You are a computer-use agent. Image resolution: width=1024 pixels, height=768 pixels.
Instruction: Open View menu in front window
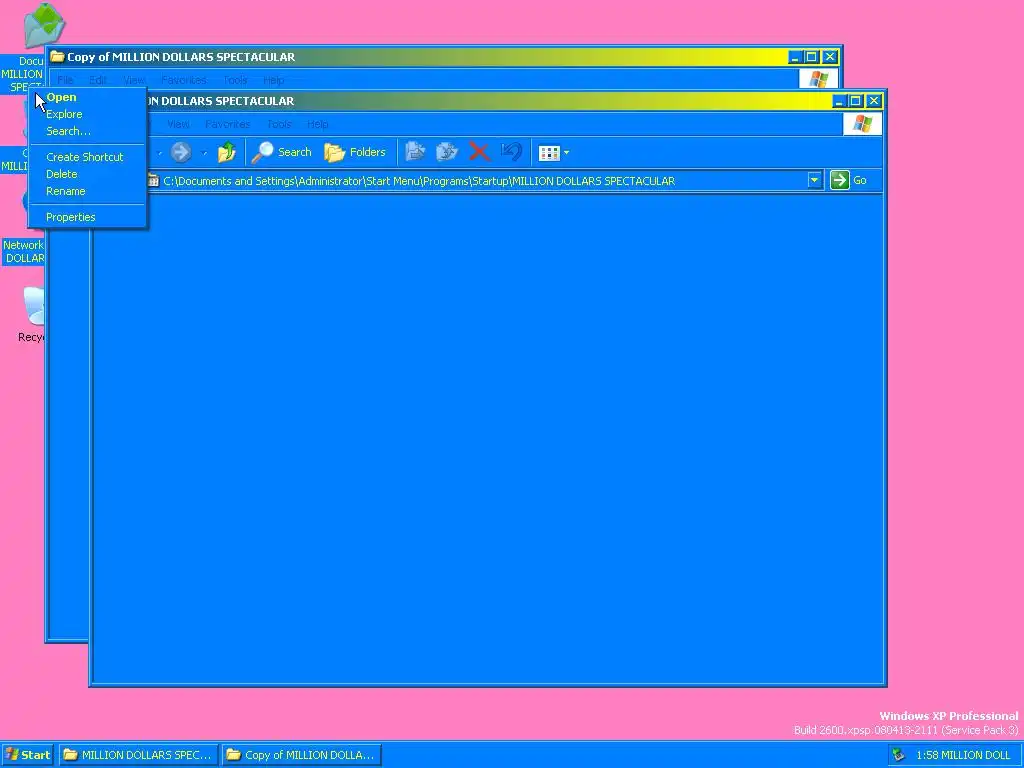(x=178, y=124)
